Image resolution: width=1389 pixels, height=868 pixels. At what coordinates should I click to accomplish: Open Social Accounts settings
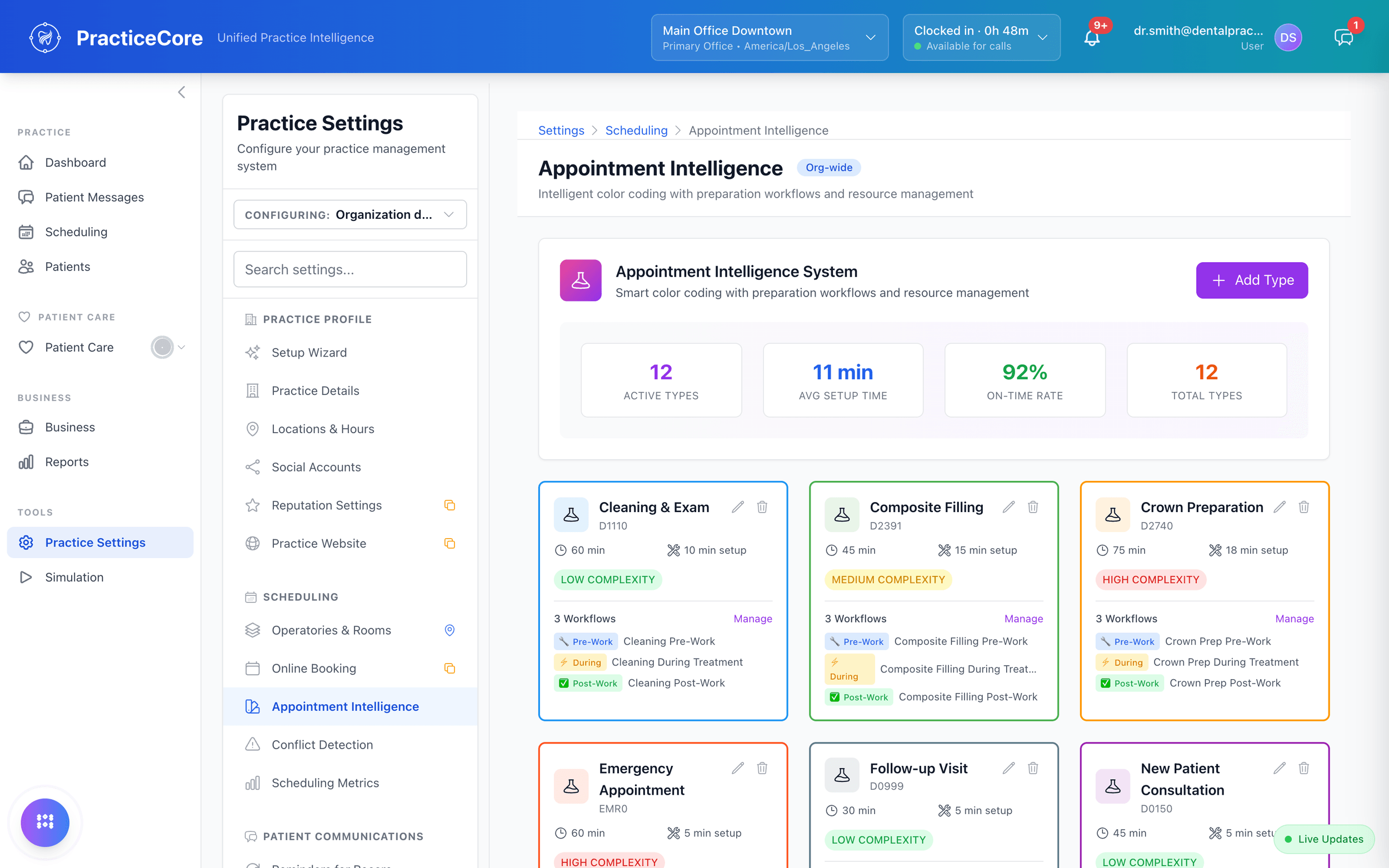[350, 467]
